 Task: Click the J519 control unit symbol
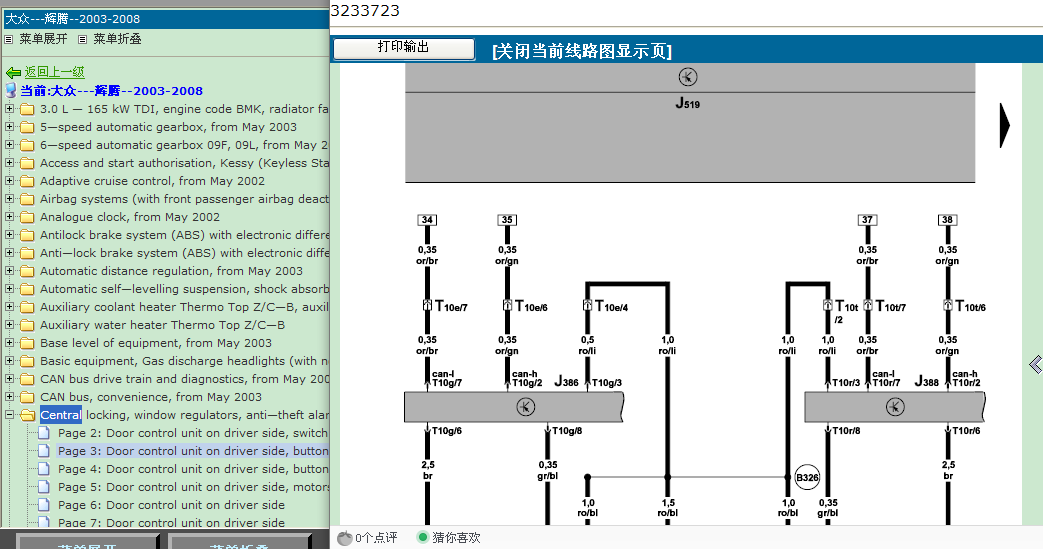click(x=688, y=77)
